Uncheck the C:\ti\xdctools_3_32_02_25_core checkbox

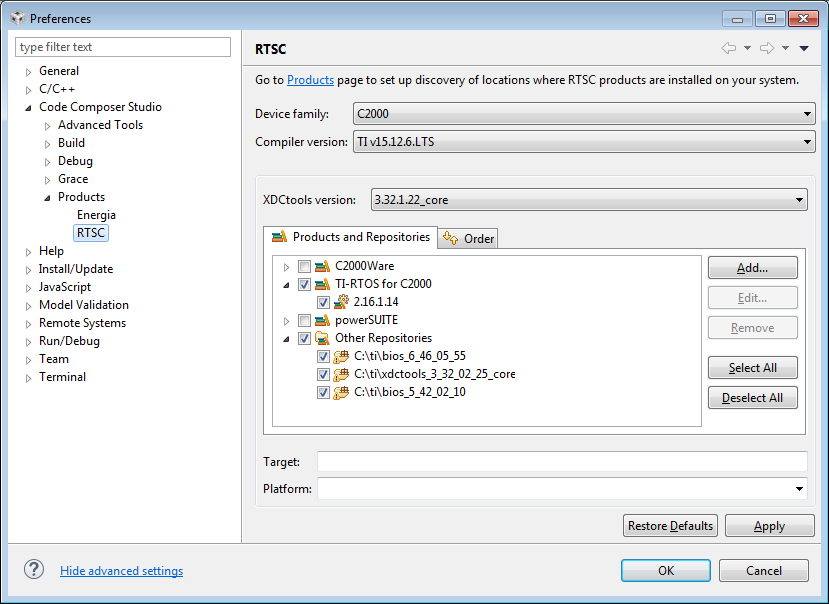click(323, 374)
